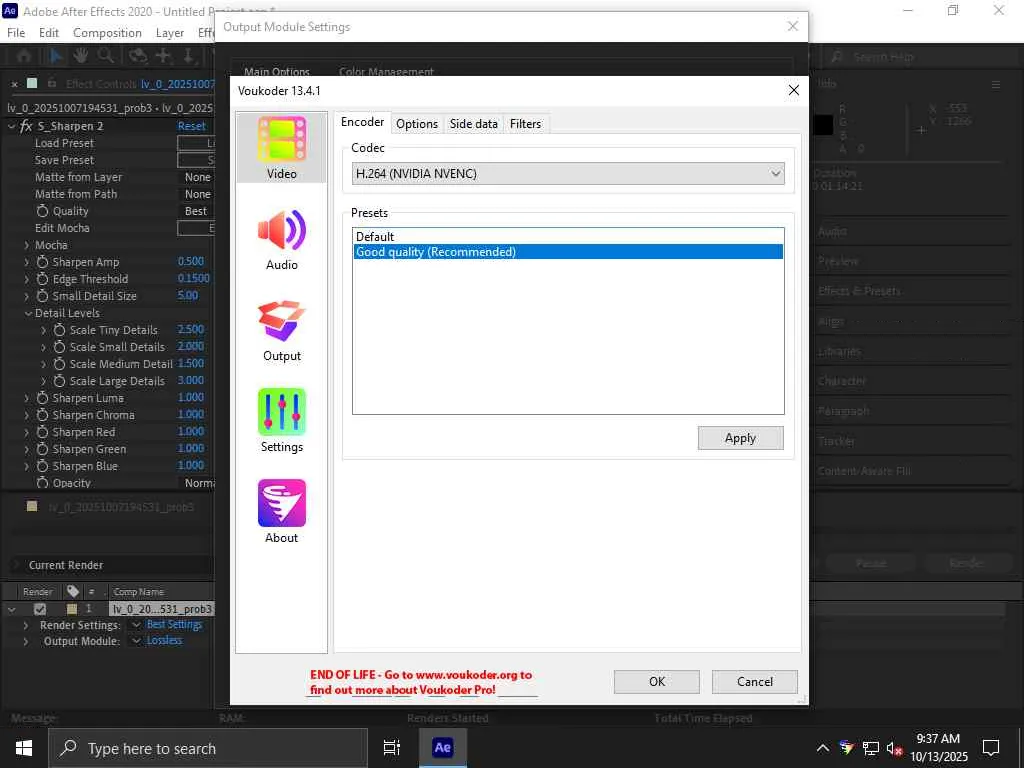1024x768 pixels.
Task: Click OK in Voukoder dialog
Action: click(x=656, y=681)
